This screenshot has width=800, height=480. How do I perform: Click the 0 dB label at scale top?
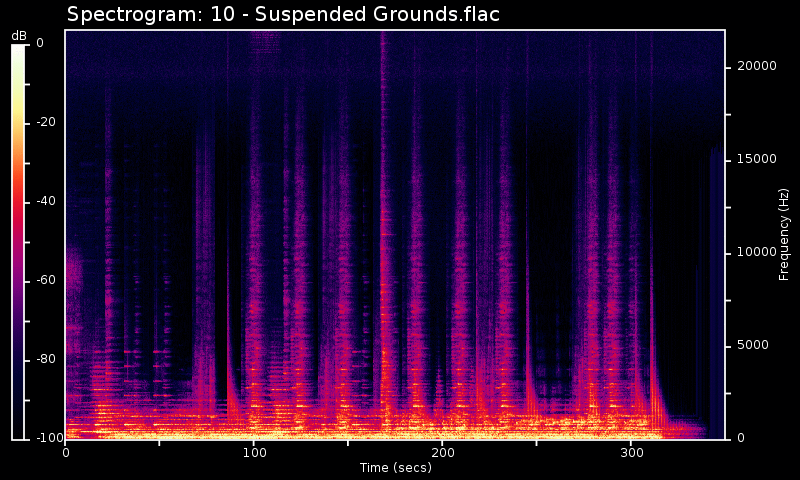[x=40, y=43]
